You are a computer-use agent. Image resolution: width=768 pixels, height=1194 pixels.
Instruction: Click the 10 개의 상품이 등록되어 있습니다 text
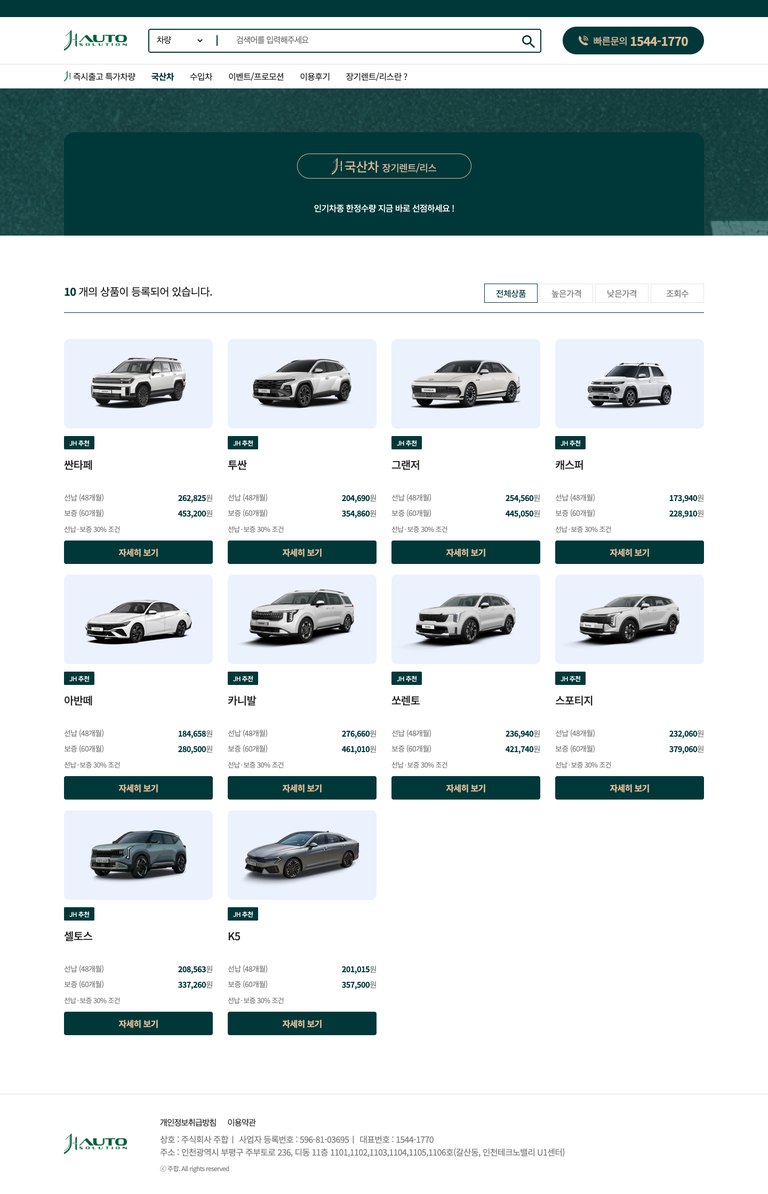(138, 292)
